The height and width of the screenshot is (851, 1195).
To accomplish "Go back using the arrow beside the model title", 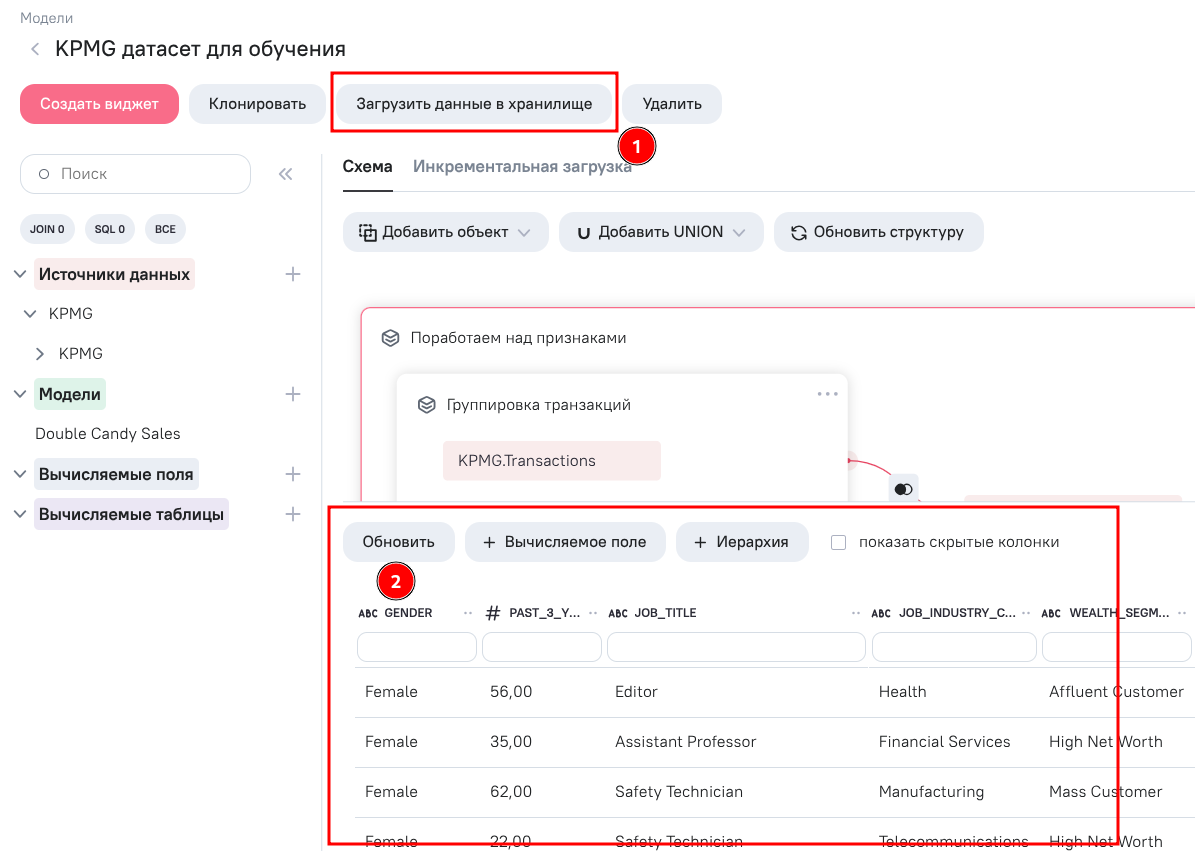I will coord(35,50).
